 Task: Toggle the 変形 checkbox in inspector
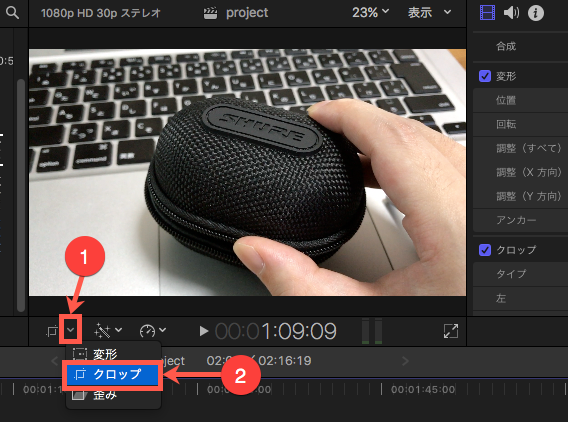485,76
